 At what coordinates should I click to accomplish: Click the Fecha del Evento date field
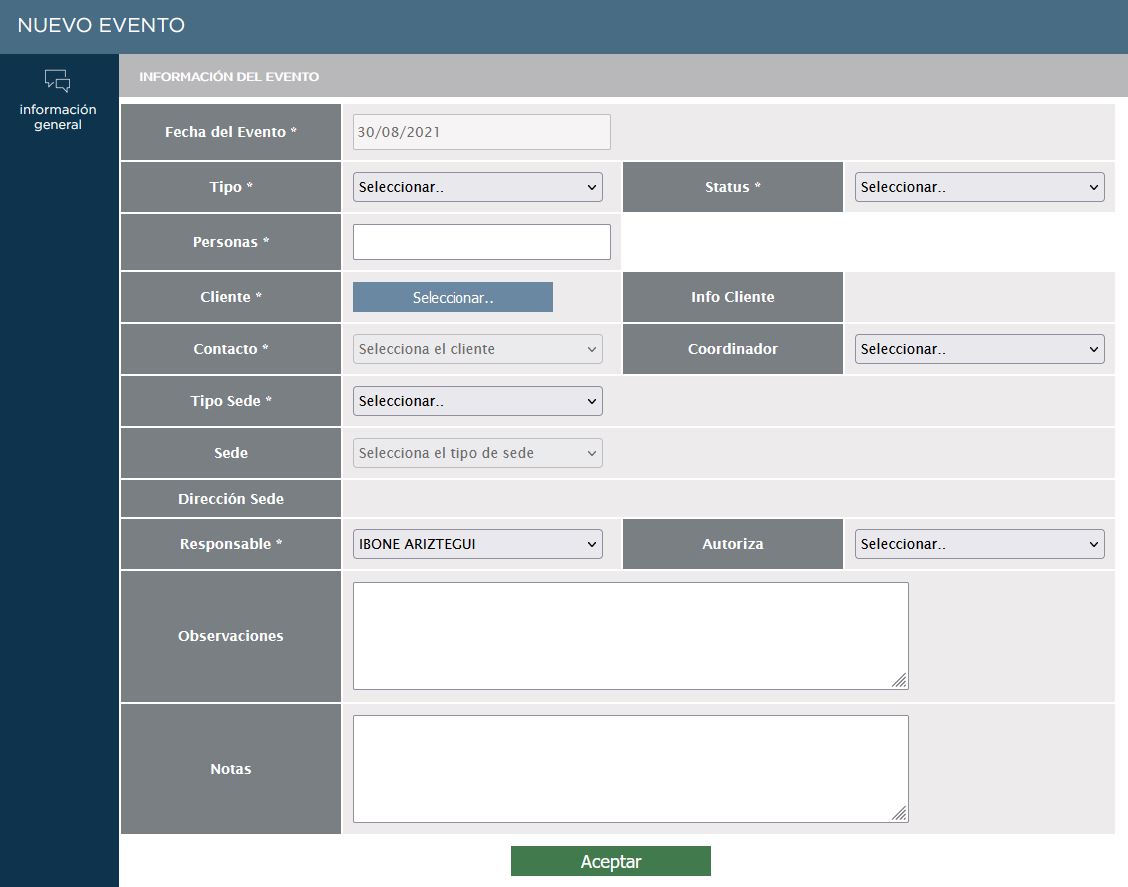pos(481,132)
